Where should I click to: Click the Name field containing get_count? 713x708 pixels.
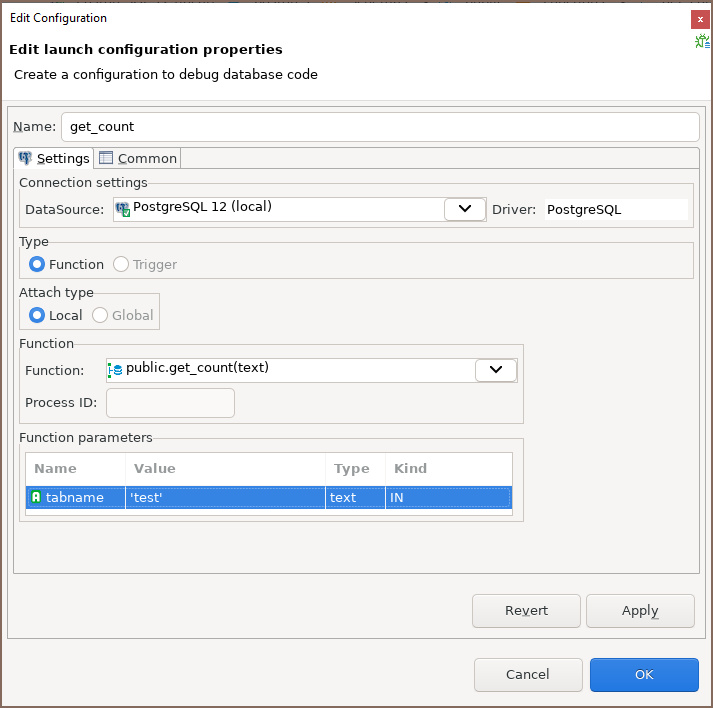click(380, 127)
